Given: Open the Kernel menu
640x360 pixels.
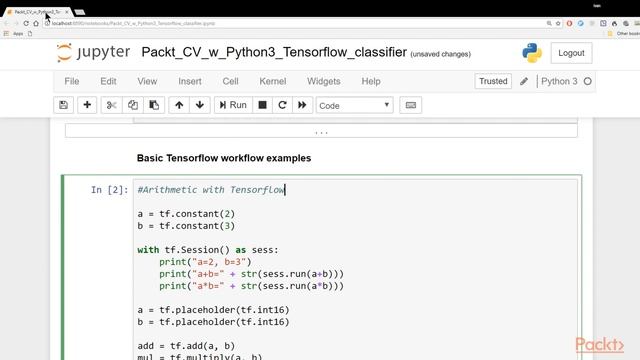Looking at the screenshot, I should (273, 81).
